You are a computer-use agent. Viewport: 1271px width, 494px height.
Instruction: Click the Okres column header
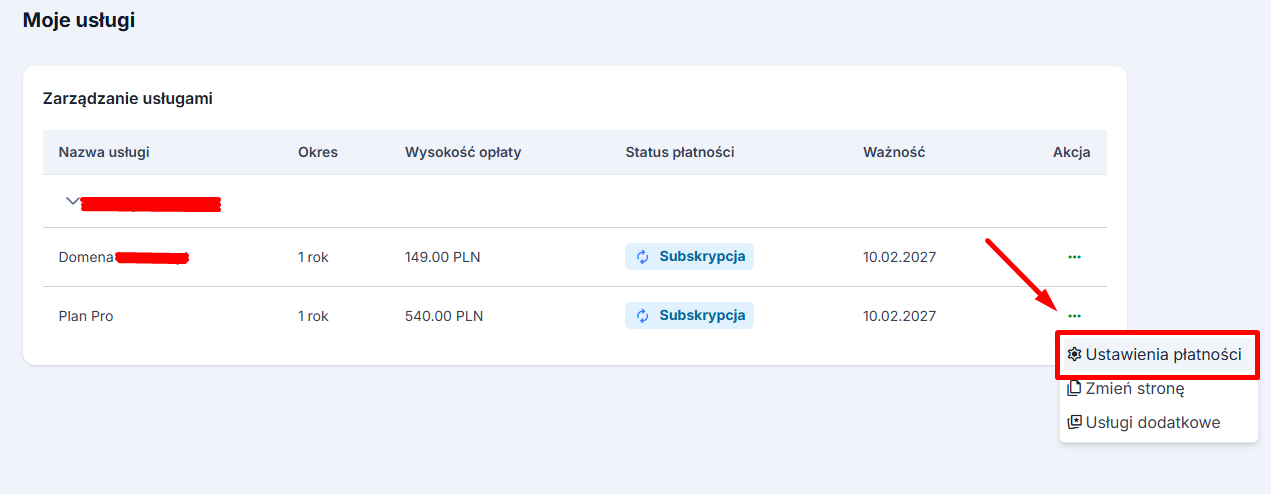coord(318,153)
